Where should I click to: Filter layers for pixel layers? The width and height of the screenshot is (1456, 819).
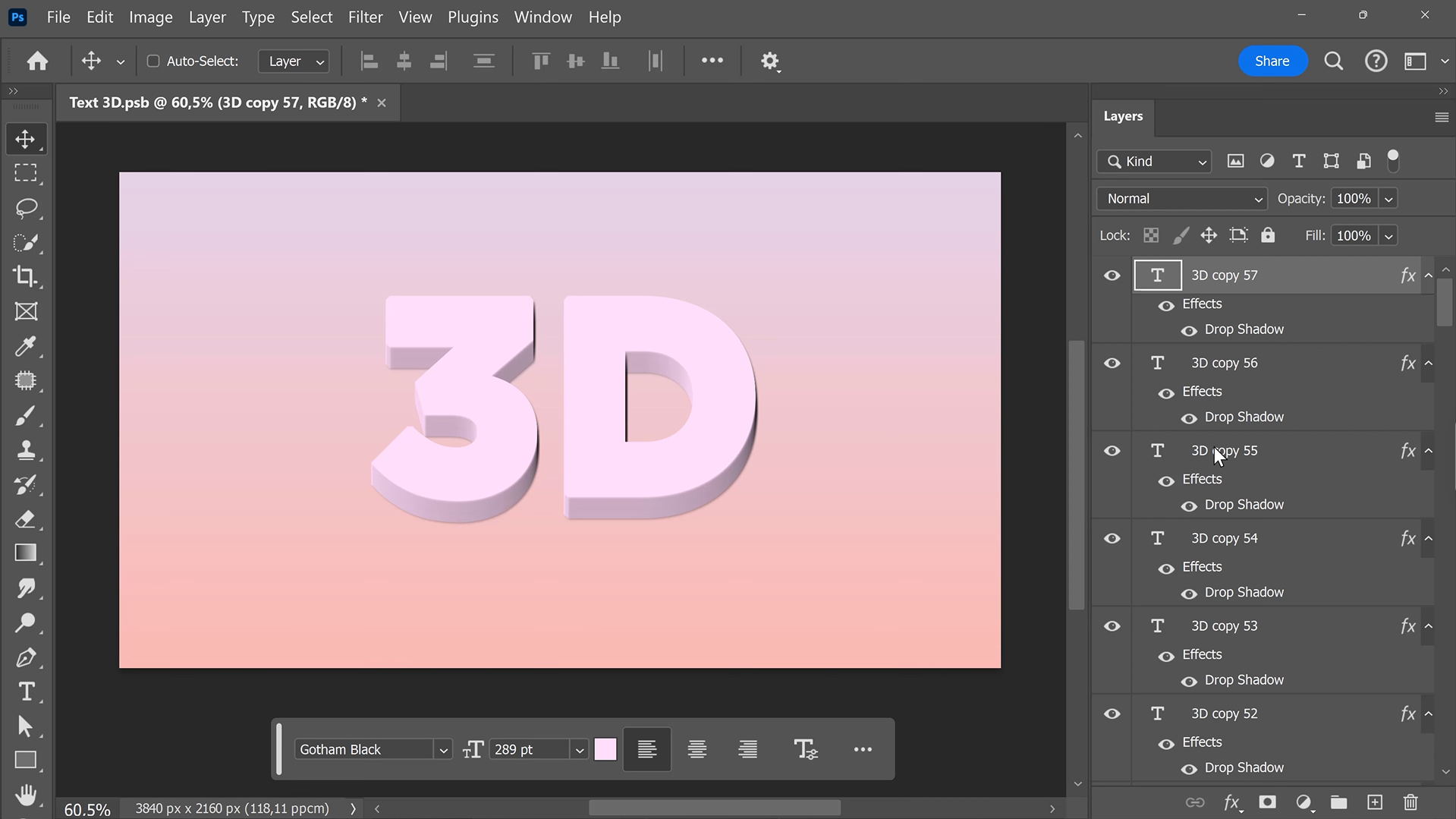coord(1235,161)
